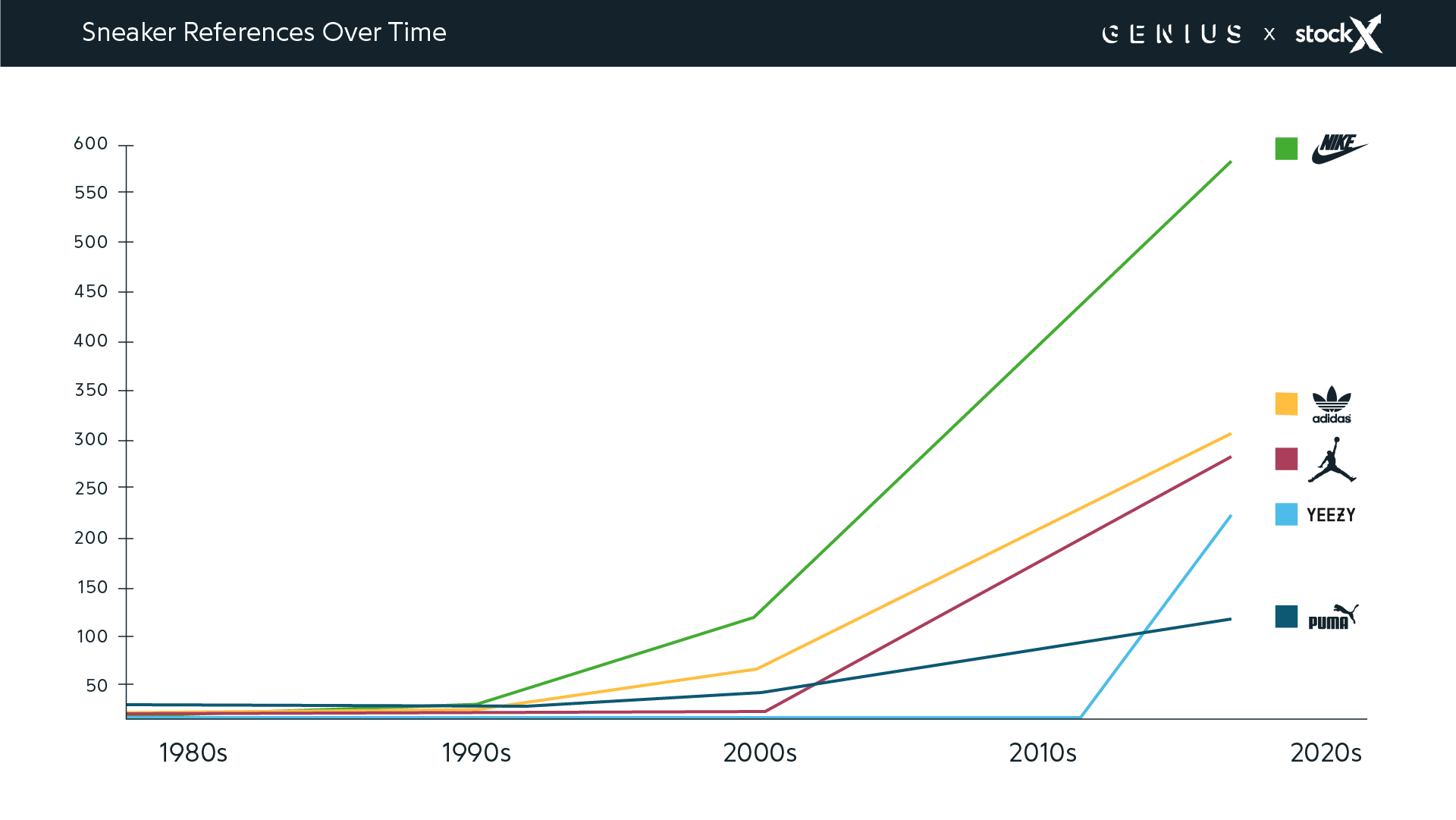The width and height of the screenshot is (1456, 820).
Task: Click the yellow Adidas legend swatch
Action: pyautogui.click(x=1286, y=404)
